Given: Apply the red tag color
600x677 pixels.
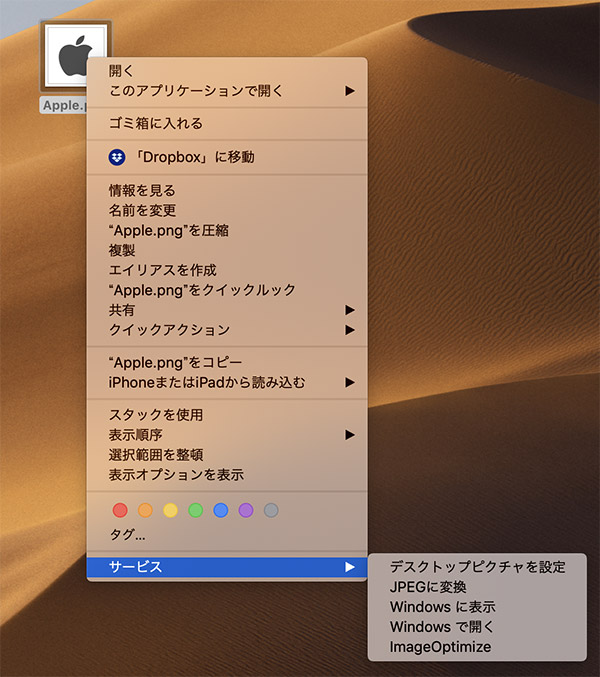Looking at the screenshot, I should pos(120,510).
